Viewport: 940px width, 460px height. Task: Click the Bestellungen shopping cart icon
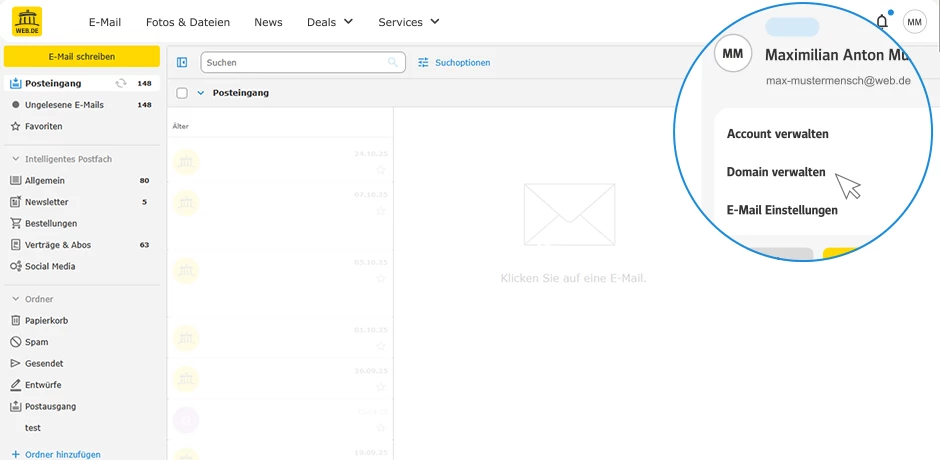(16, 223)
